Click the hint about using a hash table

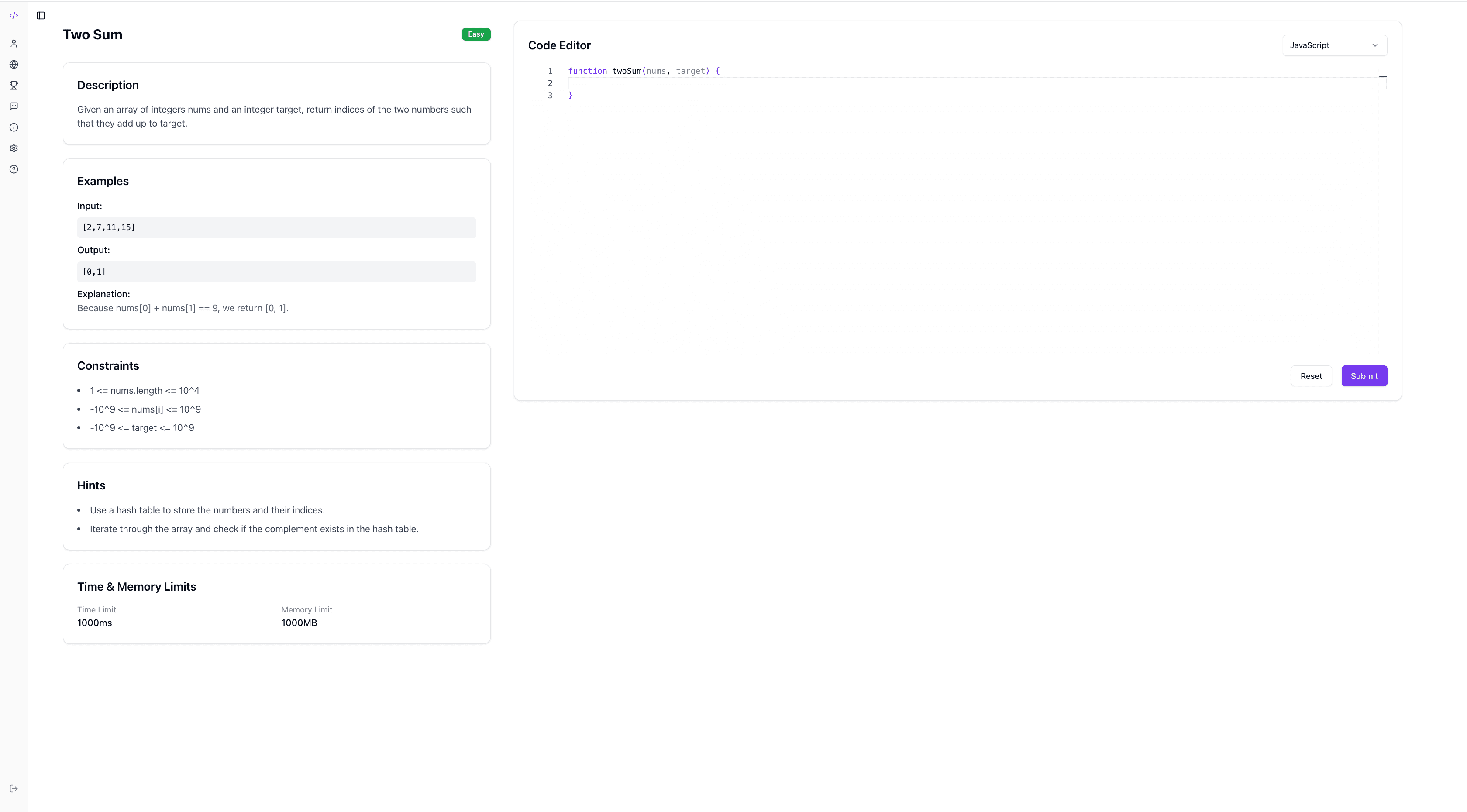207,510
